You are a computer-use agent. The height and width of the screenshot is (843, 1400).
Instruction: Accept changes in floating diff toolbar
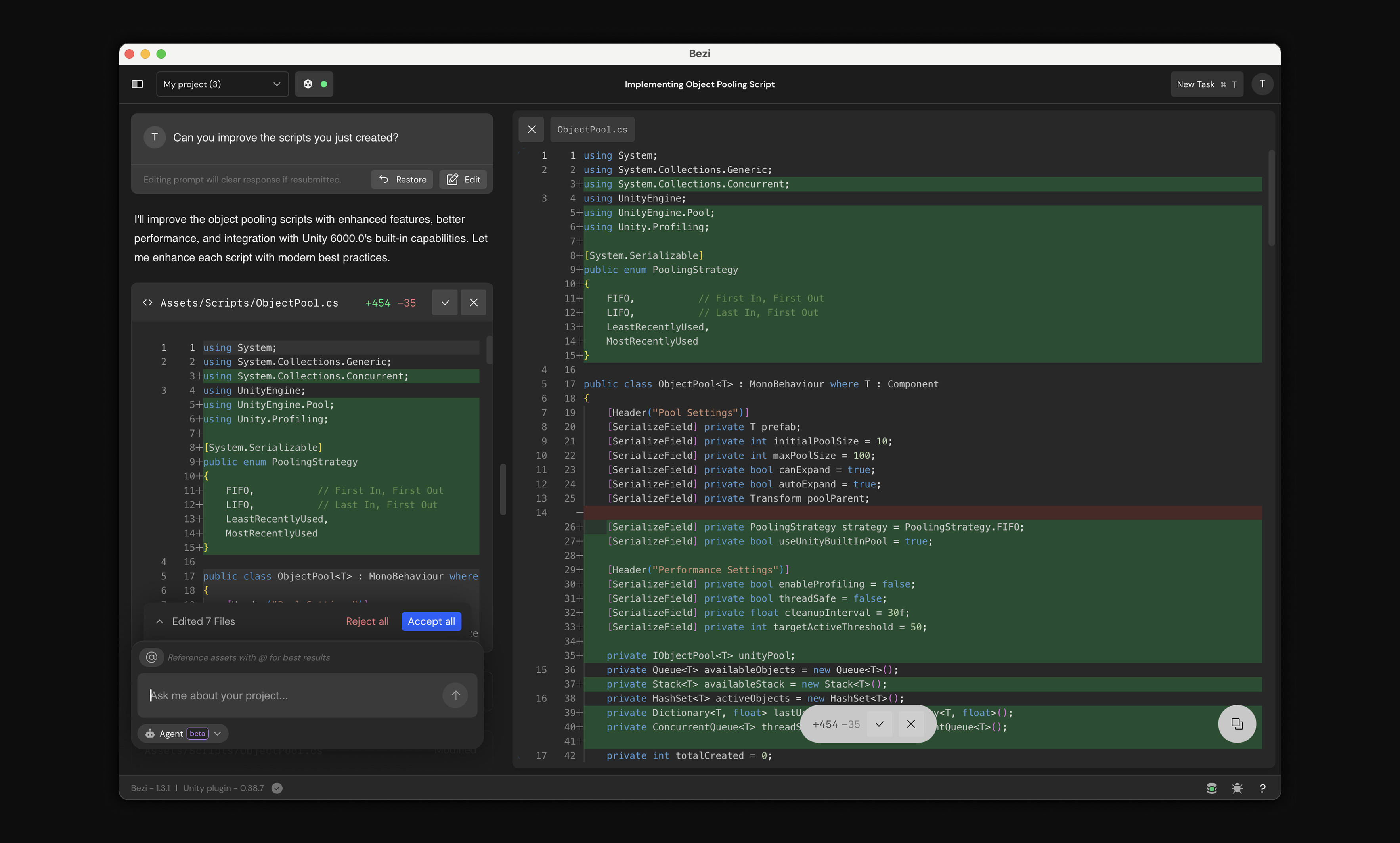880,724
